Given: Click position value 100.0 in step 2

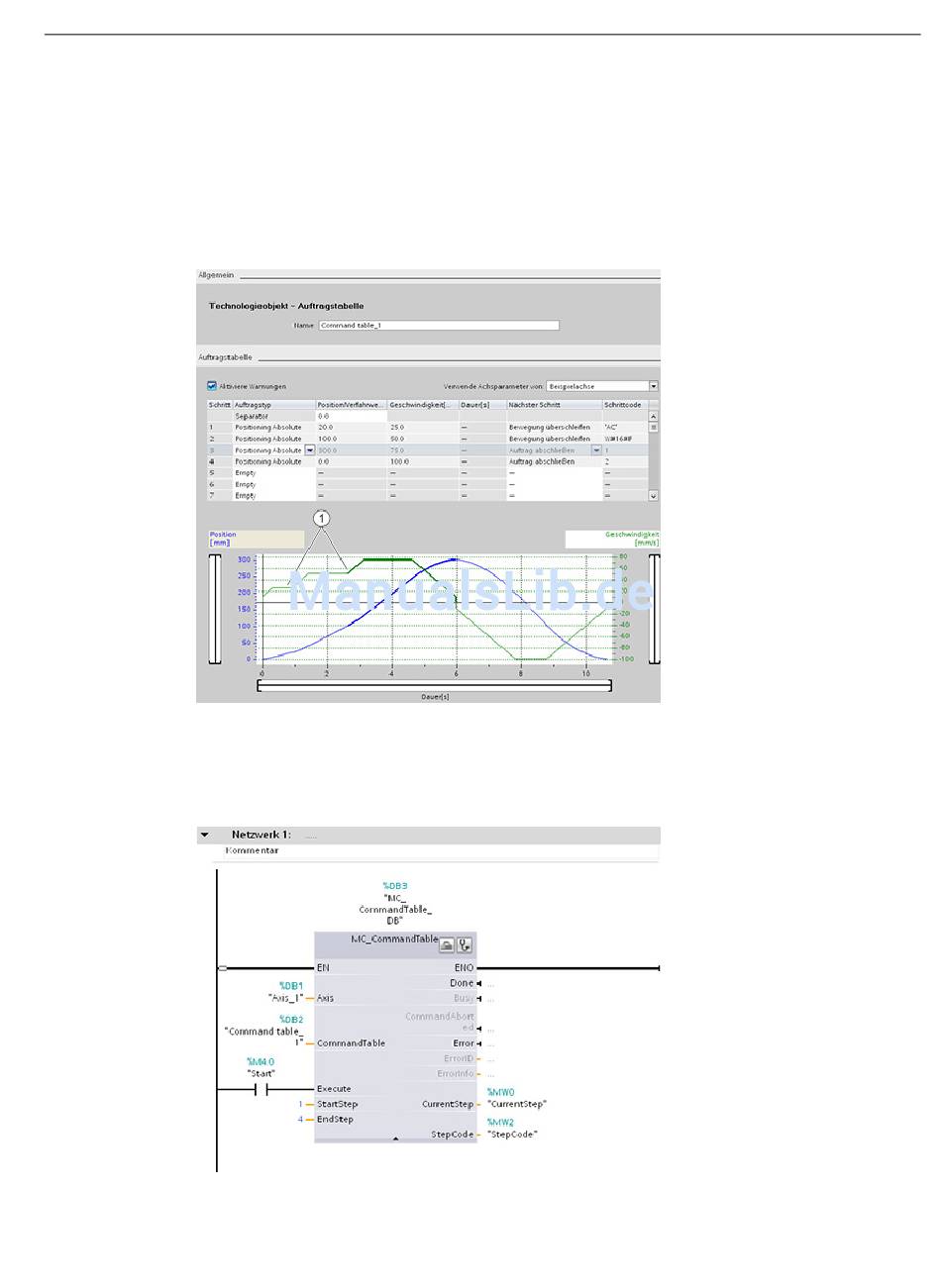Looking at the screenshot, I should pyautogui.click(x=351, y=439).
